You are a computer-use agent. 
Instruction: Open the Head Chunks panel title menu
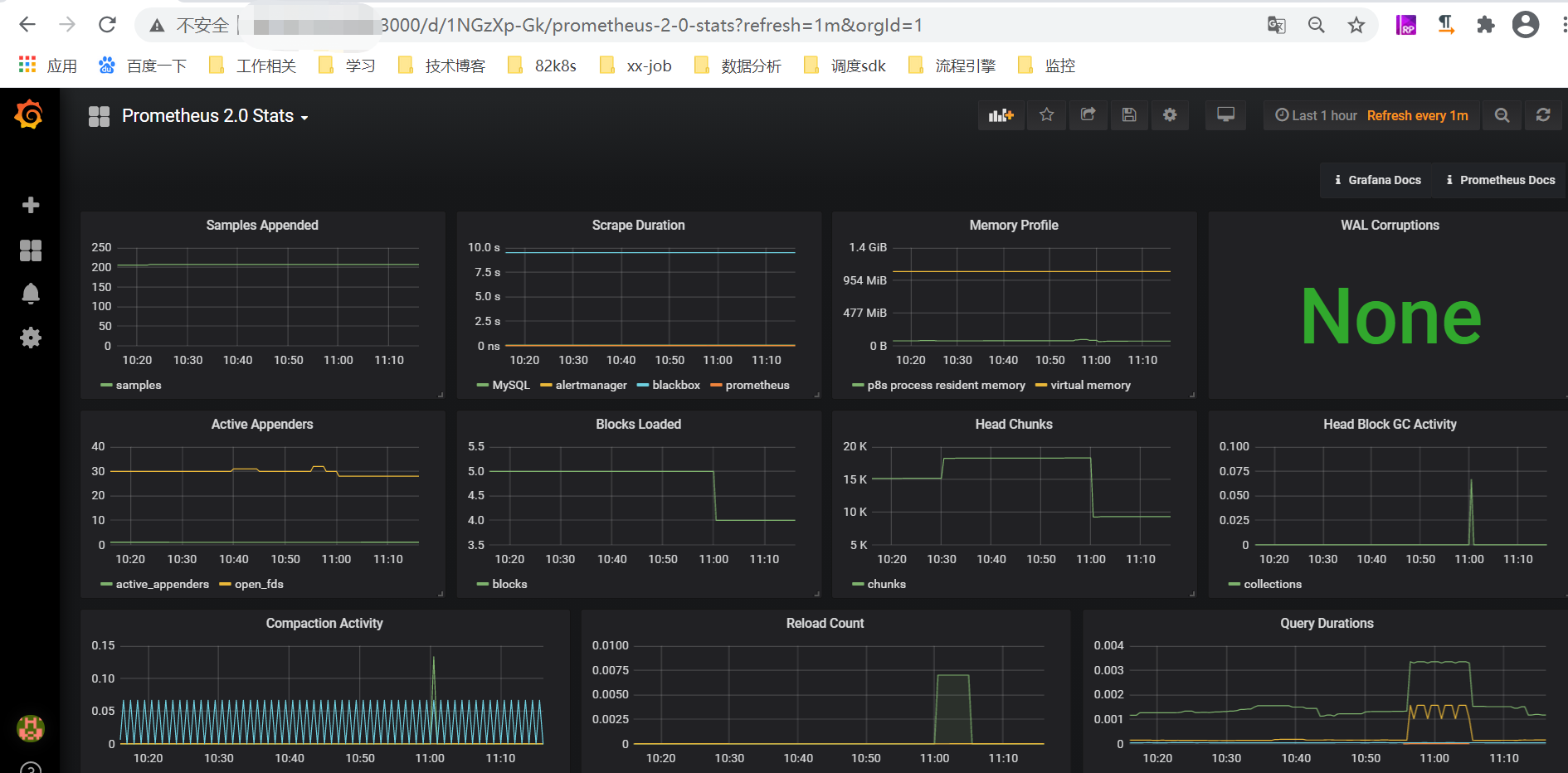click(1014, 424)
